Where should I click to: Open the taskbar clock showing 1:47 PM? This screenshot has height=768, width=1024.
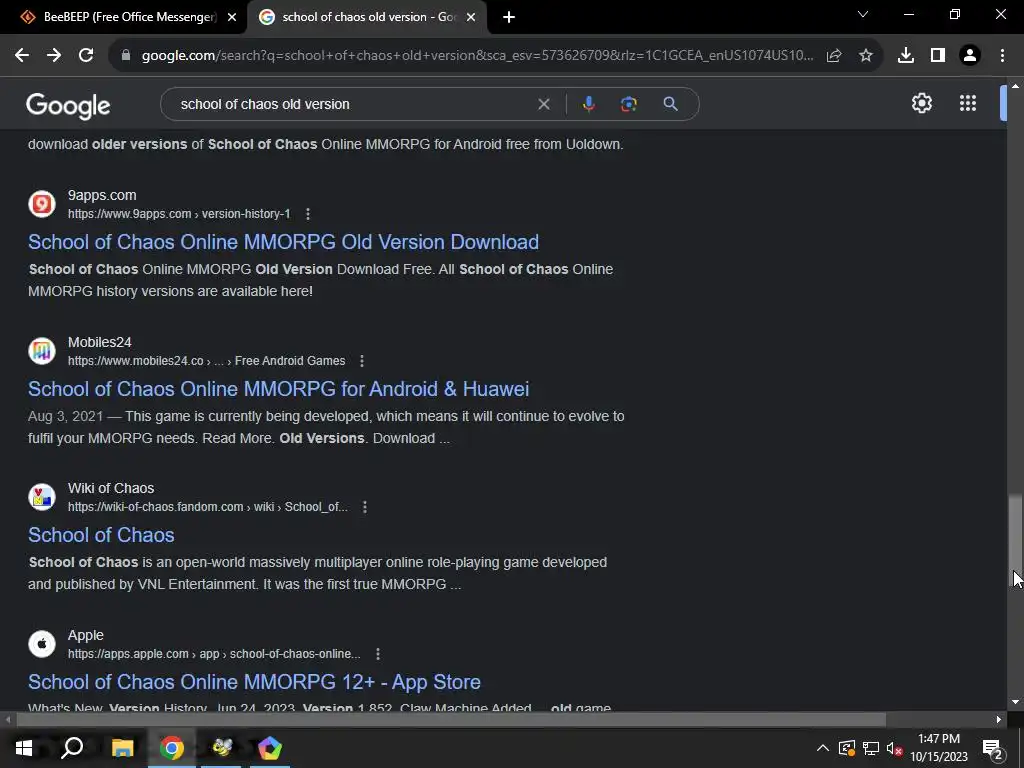[x=939, y=748]
